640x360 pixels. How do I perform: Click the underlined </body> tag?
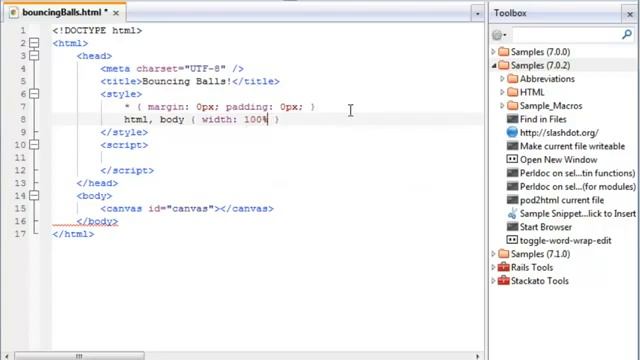tap(97, 221)
